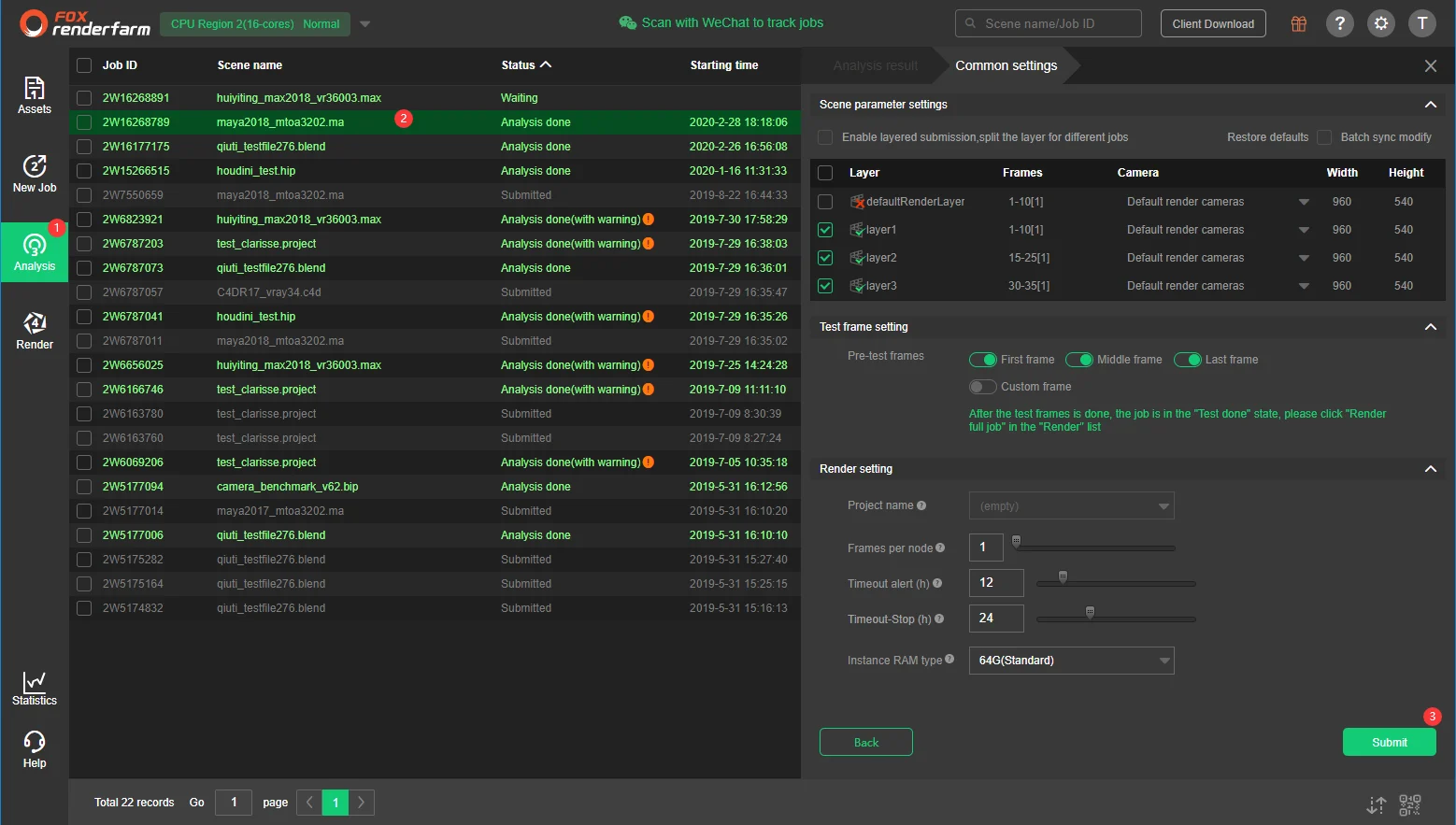Click the Frames per node help icon
Viewport: 1456px width, 825px height.
(940, 548)
